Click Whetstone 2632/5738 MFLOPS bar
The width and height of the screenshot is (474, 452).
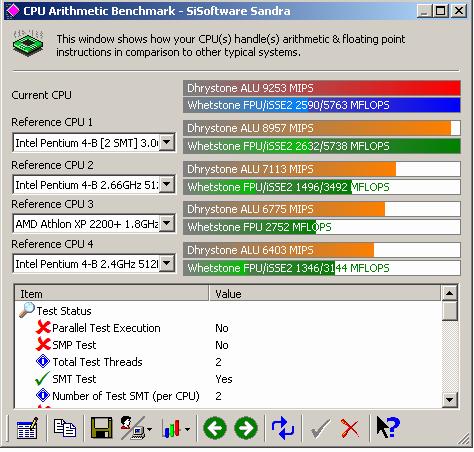tap(322, 146)
